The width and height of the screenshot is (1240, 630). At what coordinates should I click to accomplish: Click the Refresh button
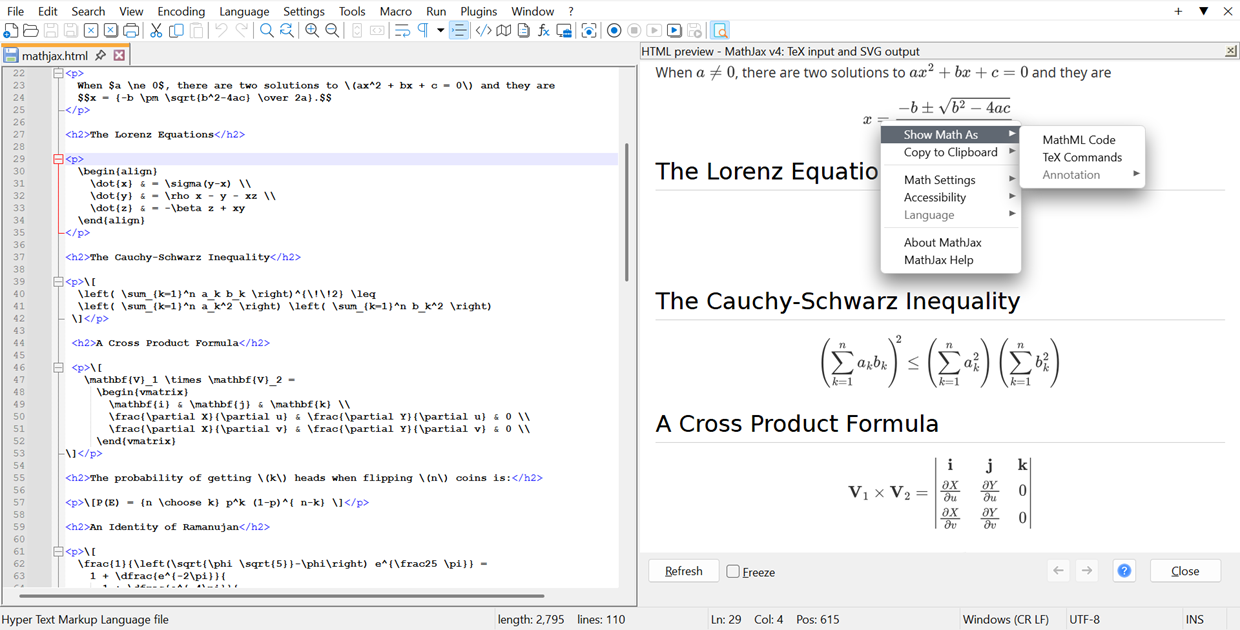[x=684, y=571]
